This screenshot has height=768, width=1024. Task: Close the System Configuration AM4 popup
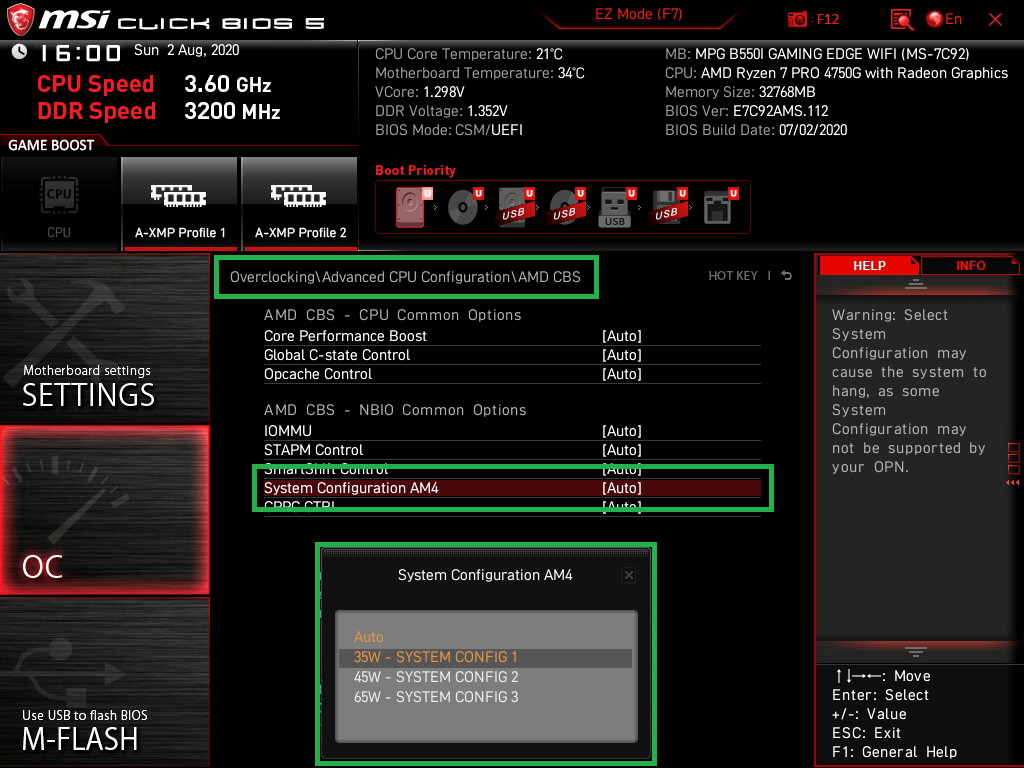628,575
